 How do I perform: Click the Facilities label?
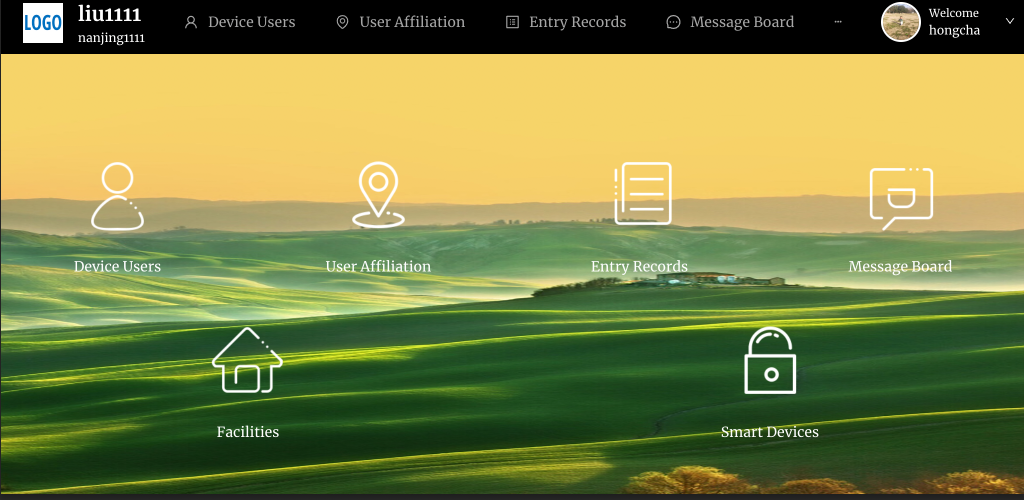click(x=248, y=431)
